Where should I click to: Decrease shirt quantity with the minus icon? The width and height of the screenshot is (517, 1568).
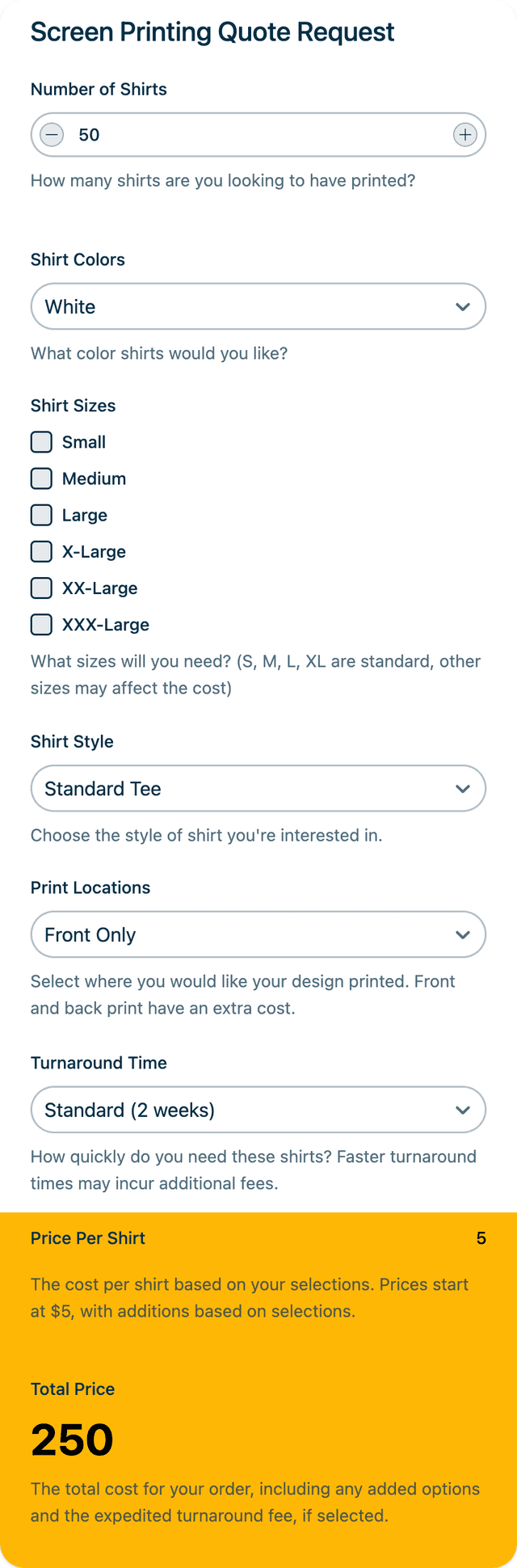coord(52,135)
